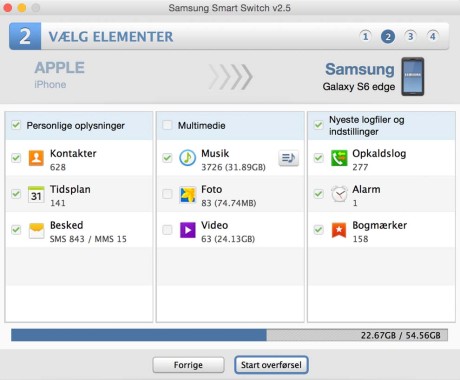
Task: Uncheck the Alarm checkbox
Action: (x=318, y=194)
